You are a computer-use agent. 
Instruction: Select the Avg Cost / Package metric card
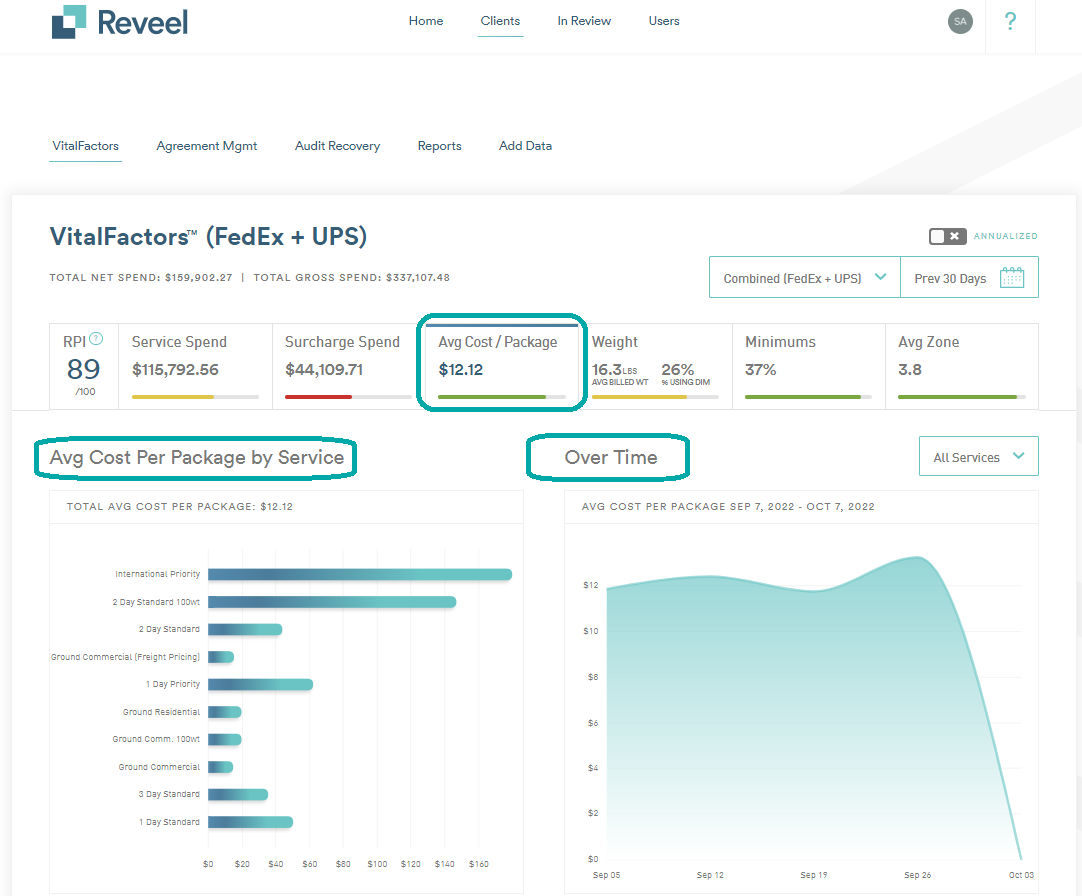pyautogui.click(x=500, y=363)
